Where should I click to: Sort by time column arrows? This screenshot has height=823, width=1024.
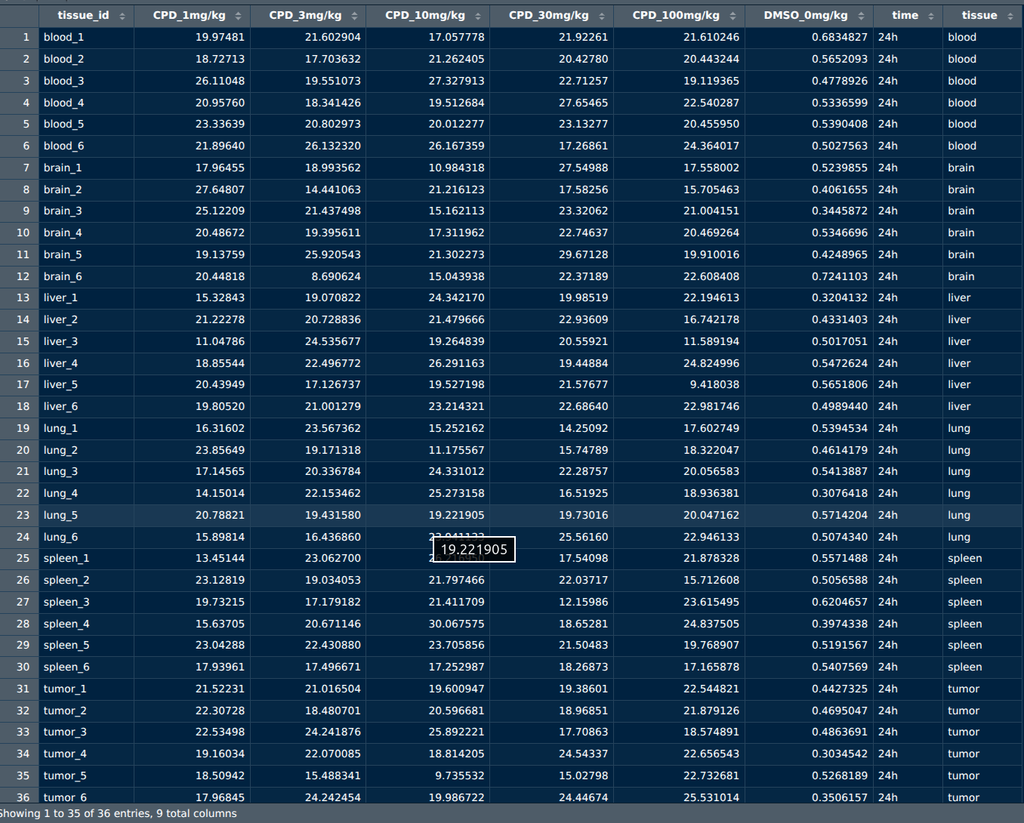pos(931,16)
